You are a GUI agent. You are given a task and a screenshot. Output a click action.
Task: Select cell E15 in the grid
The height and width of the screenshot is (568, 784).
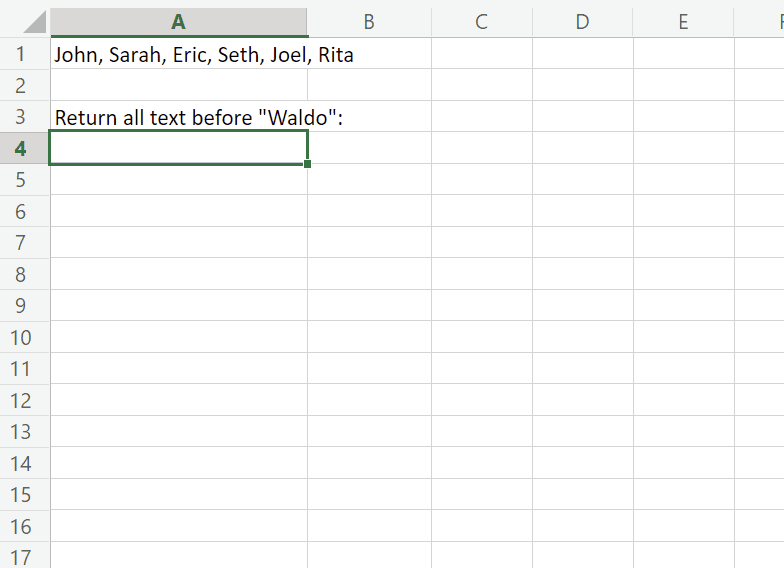coord(683,494)
